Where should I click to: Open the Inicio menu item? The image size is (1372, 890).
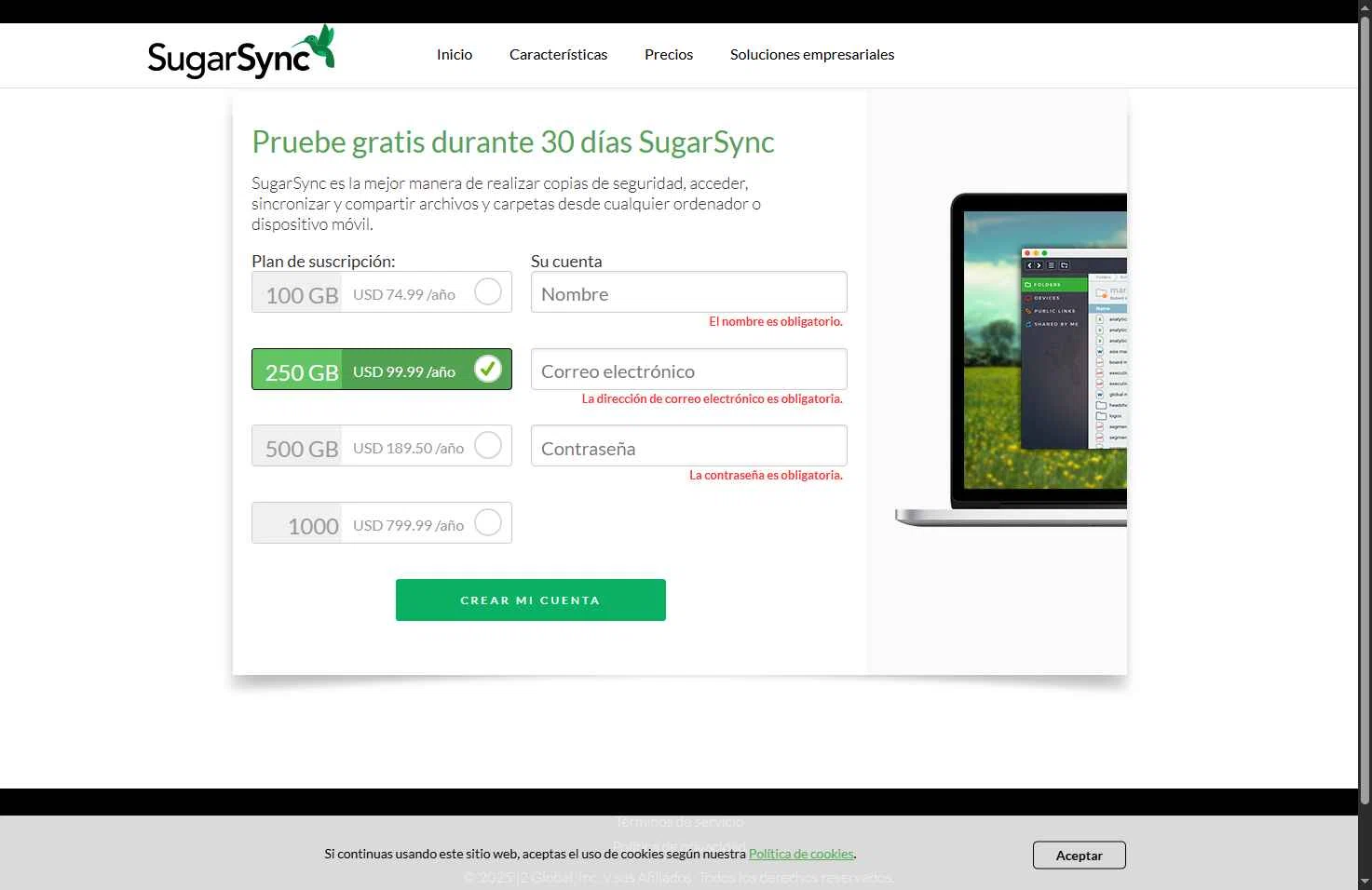[455, 55]
